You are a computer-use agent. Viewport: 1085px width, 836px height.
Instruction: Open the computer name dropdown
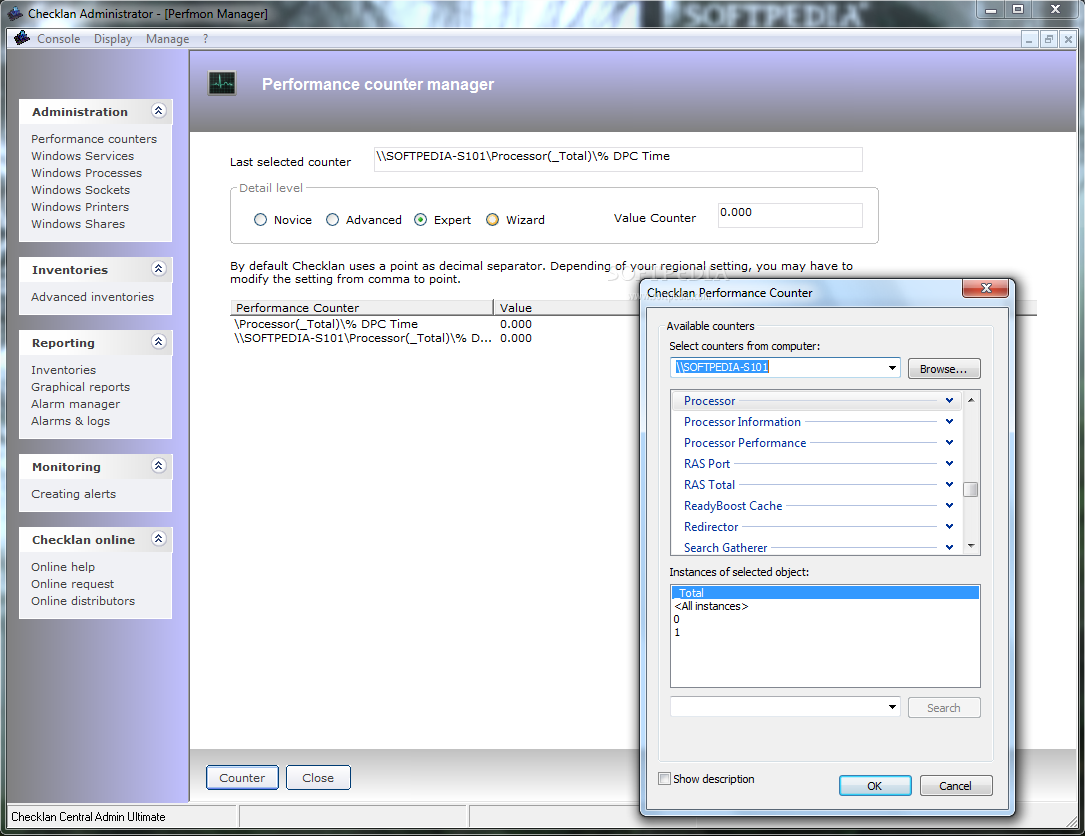pyautogui.click(x=892, y=367)
